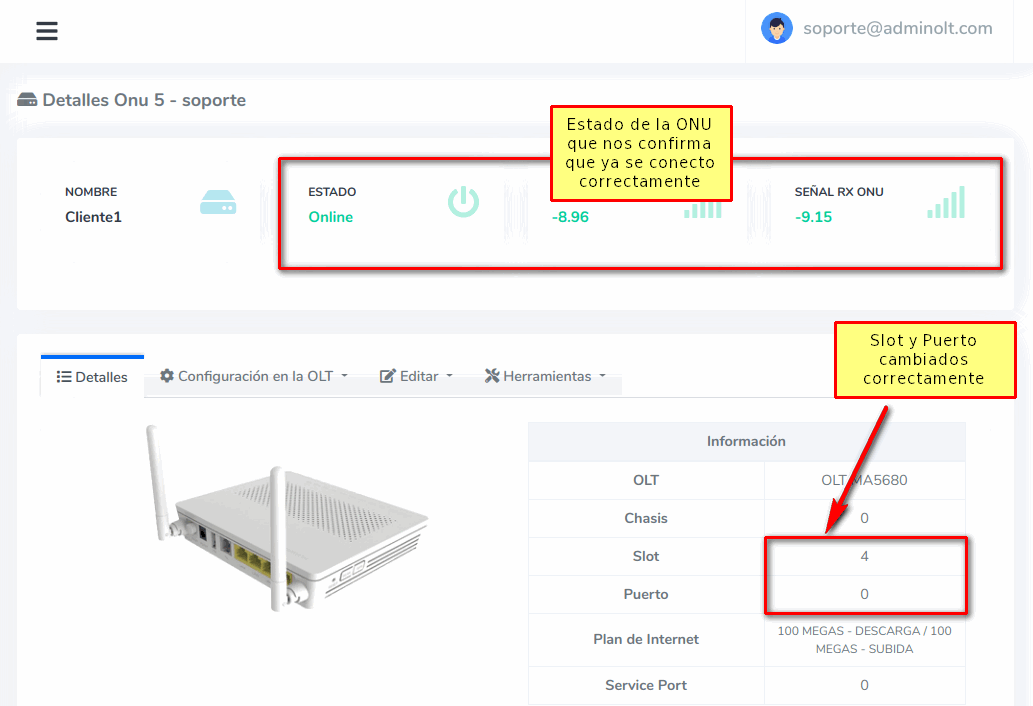Click the -9.15 RX signal value

[x=813, y=217]
